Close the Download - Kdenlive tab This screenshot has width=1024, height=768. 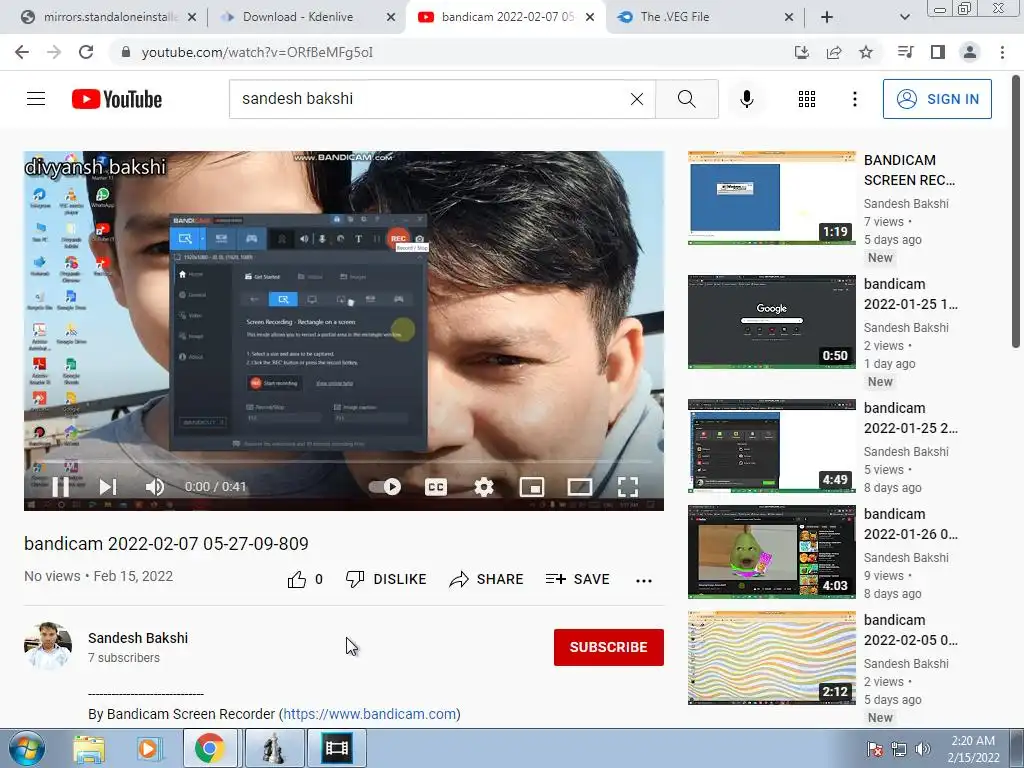tap(391, 17)
